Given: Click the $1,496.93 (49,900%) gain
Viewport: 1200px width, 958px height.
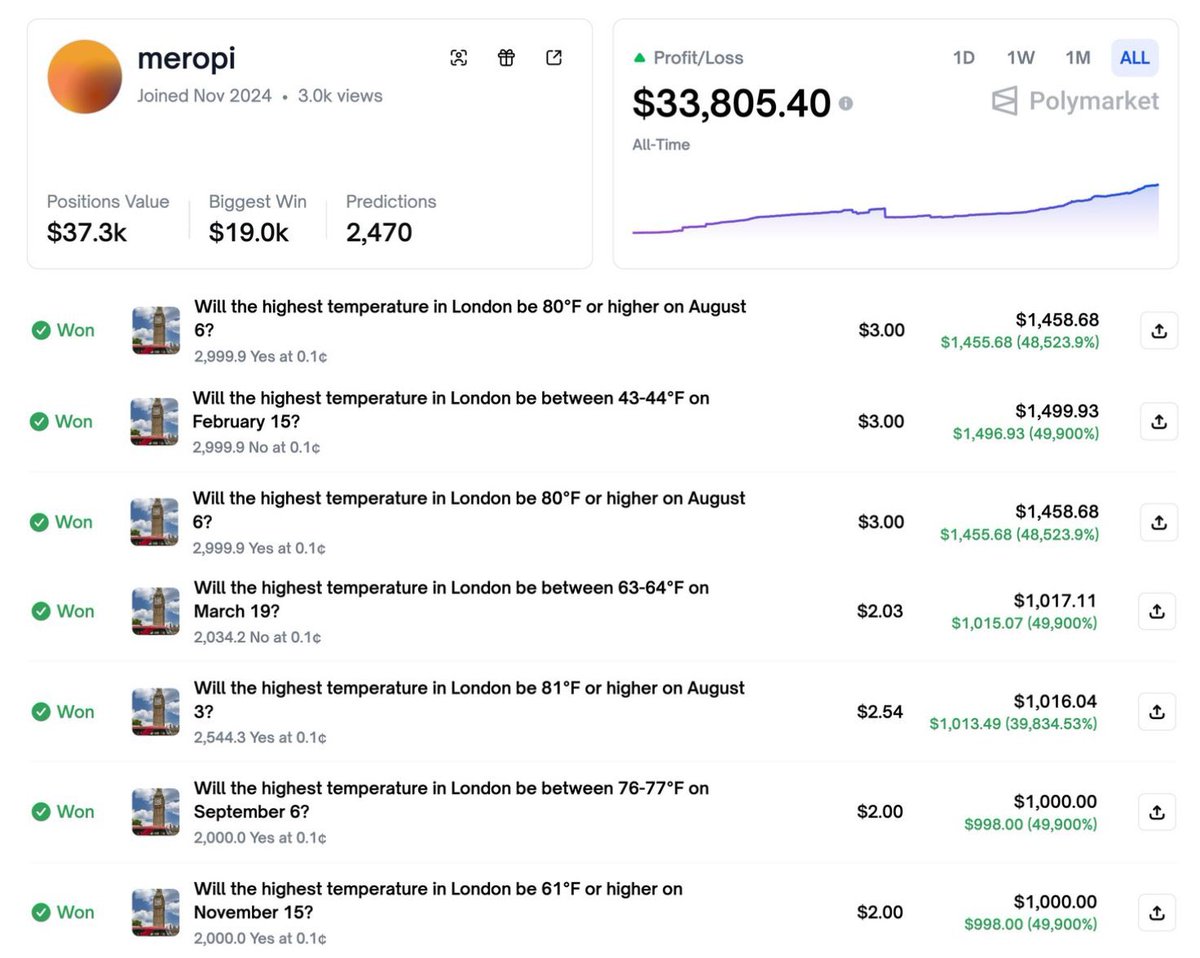Looking at the screenshot, I should [1026, 434].
